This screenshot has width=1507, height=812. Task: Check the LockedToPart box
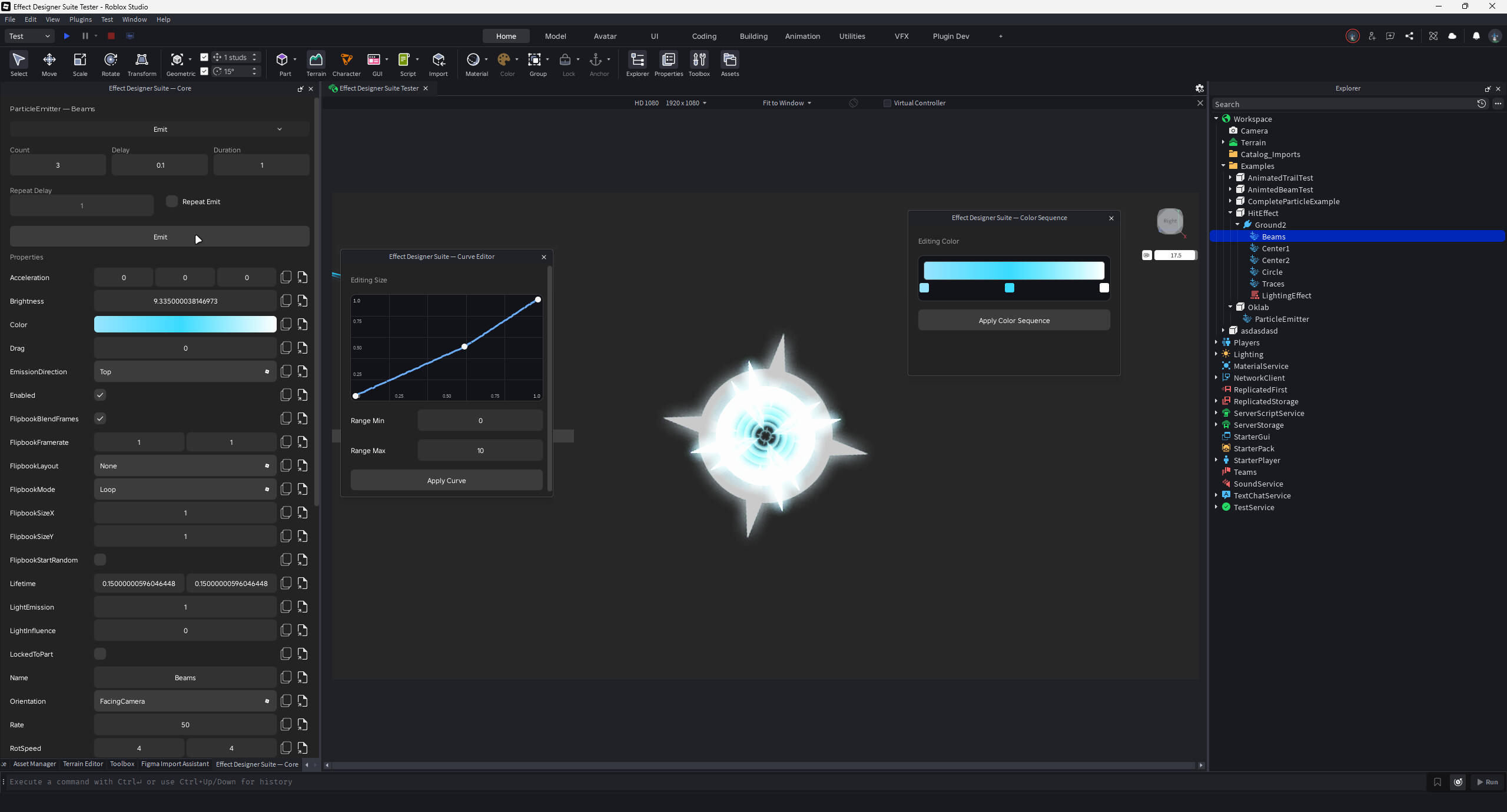point(100,654)
